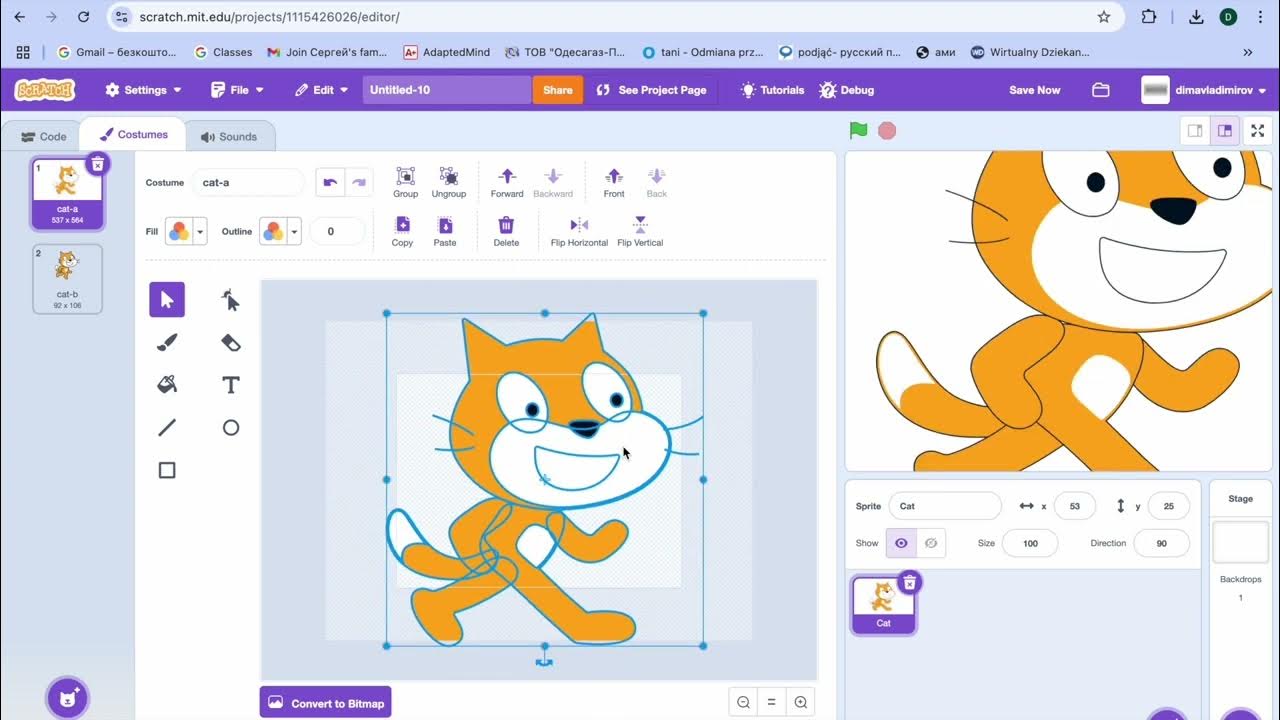Choose the Rectangle tool
Viewport: 1280px width, 720px height.
pos(167,470)
